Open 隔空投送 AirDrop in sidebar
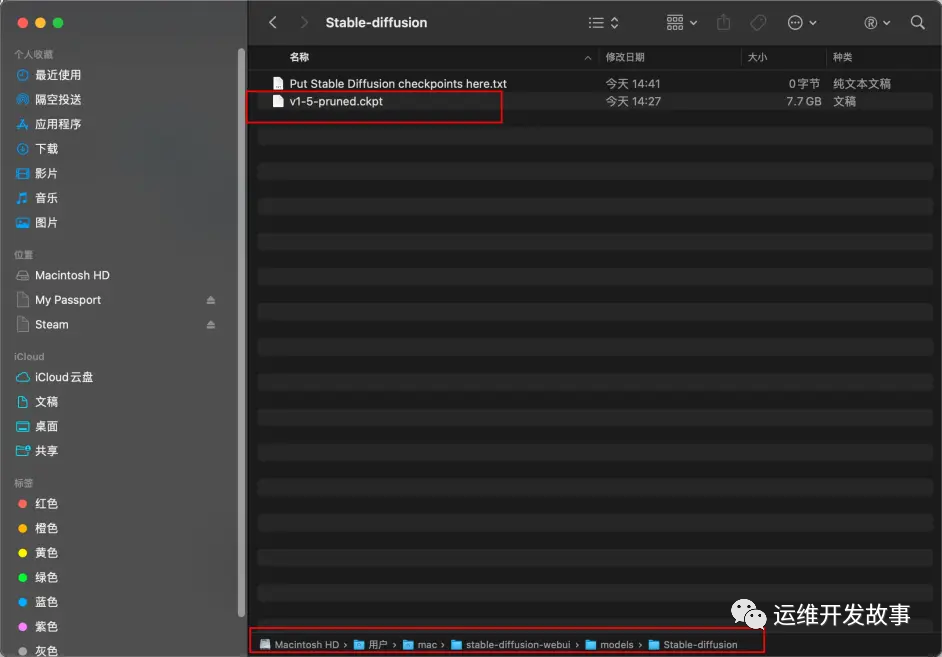942x657 pixels. tap(58, 100)
